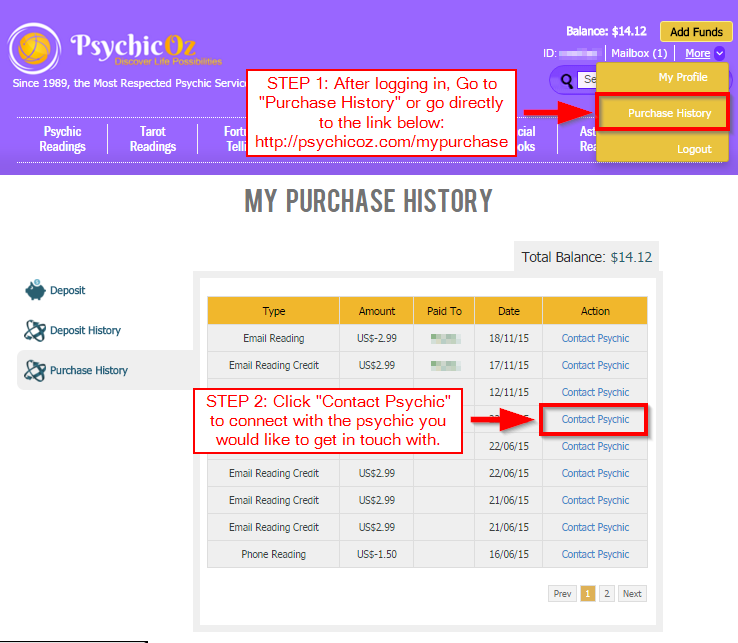Screen dimensions: 738x643
Task: Open Deposit in the sidebar
Action: point(67,290)
